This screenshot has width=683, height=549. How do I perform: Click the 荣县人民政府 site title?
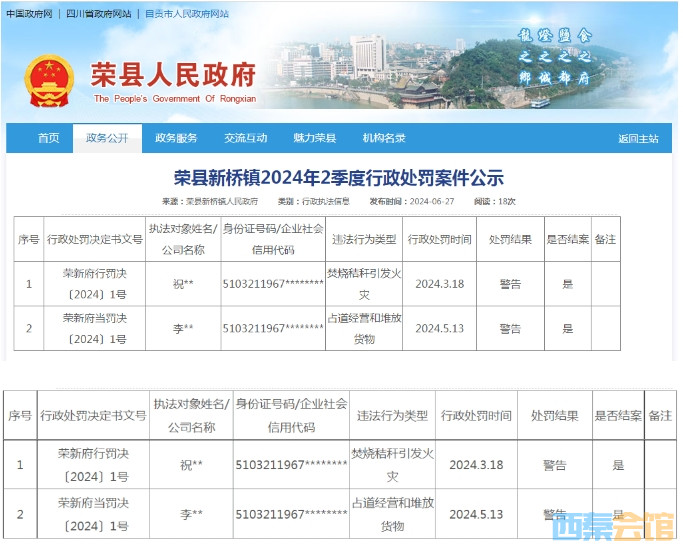(173, 75)
